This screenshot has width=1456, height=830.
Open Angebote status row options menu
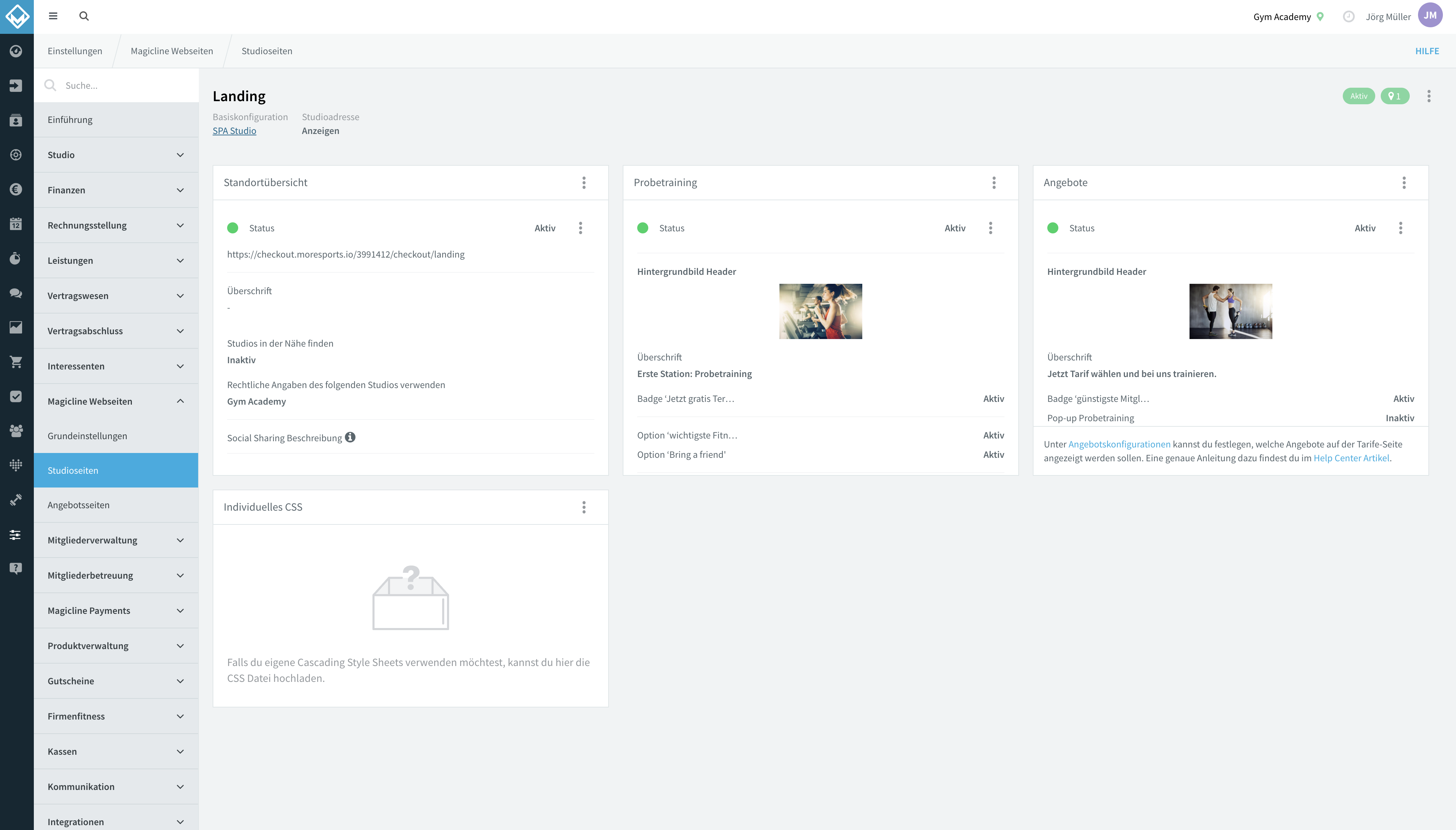1400,228
